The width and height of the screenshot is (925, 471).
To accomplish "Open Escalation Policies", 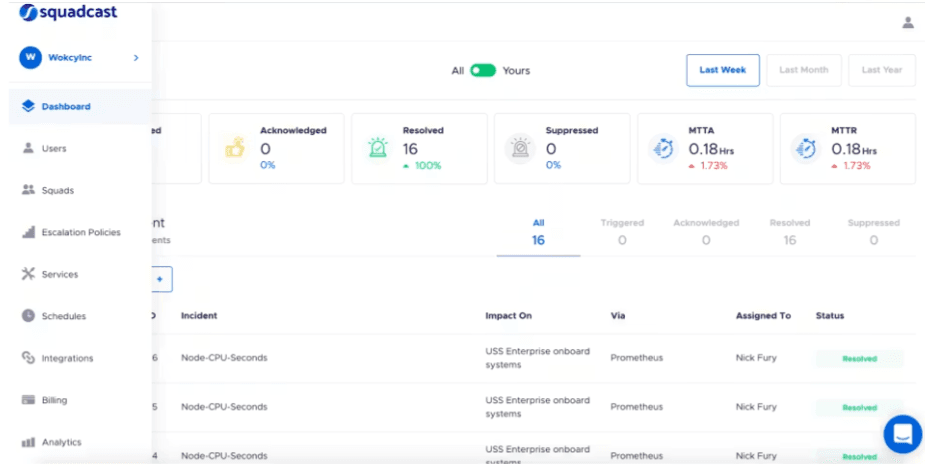I will coord(80,233).
